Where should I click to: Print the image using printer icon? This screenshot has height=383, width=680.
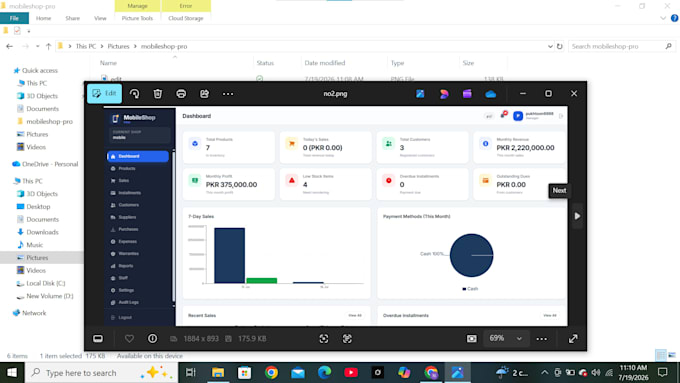pos(181,94)
